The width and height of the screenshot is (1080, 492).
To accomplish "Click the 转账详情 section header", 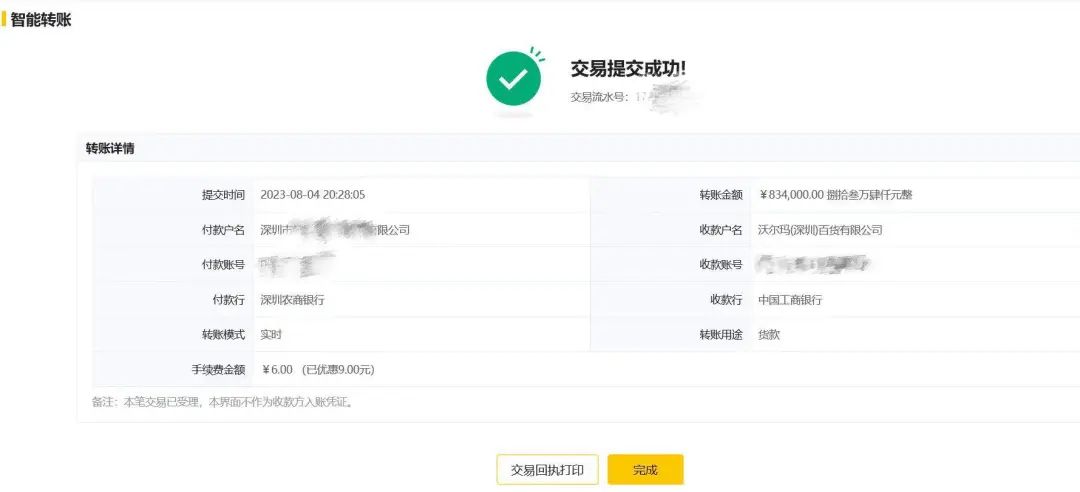I will [110, 149].
